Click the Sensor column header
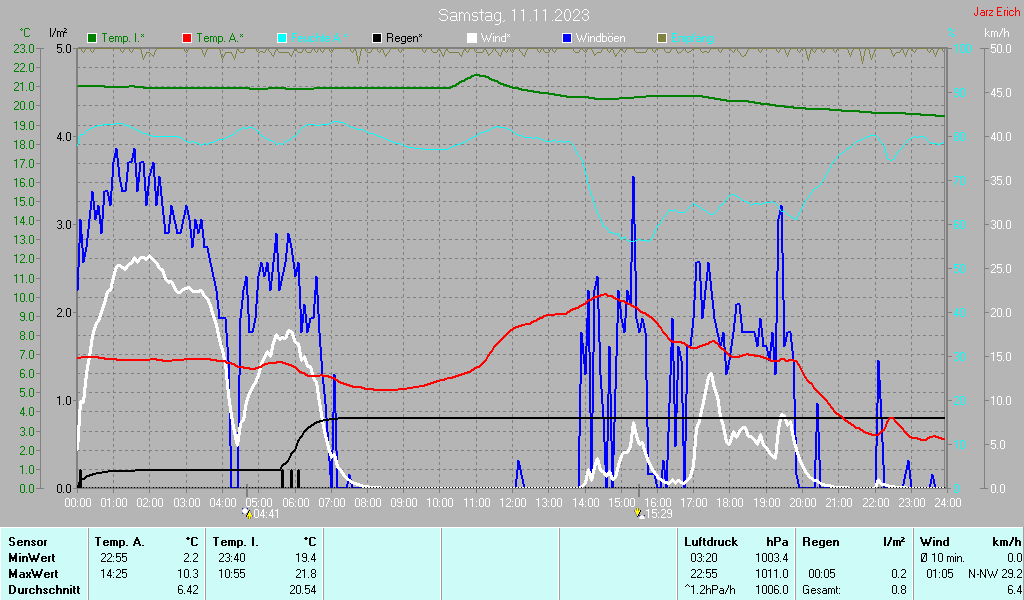The width and height of the screenshot is (1024, 600). click(27, 542)
